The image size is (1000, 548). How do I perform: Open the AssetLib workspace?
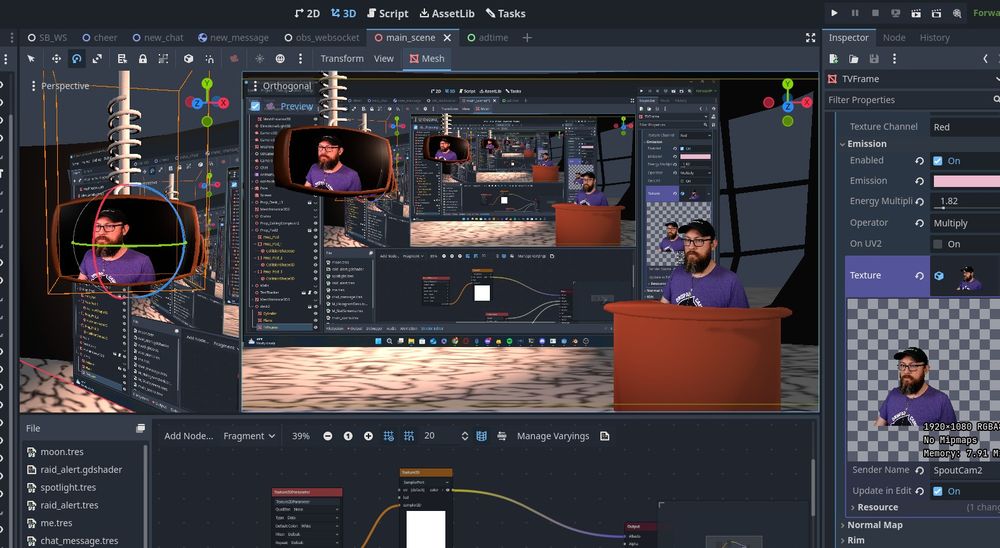point(447,13)
